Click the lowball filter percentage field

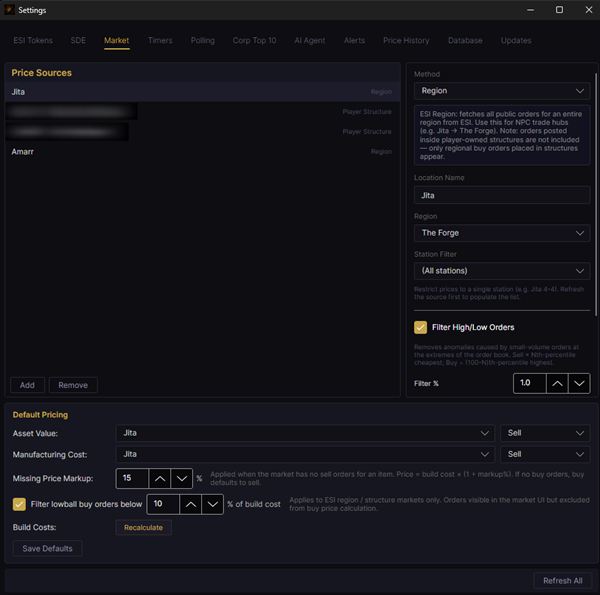tap(163, 504)
